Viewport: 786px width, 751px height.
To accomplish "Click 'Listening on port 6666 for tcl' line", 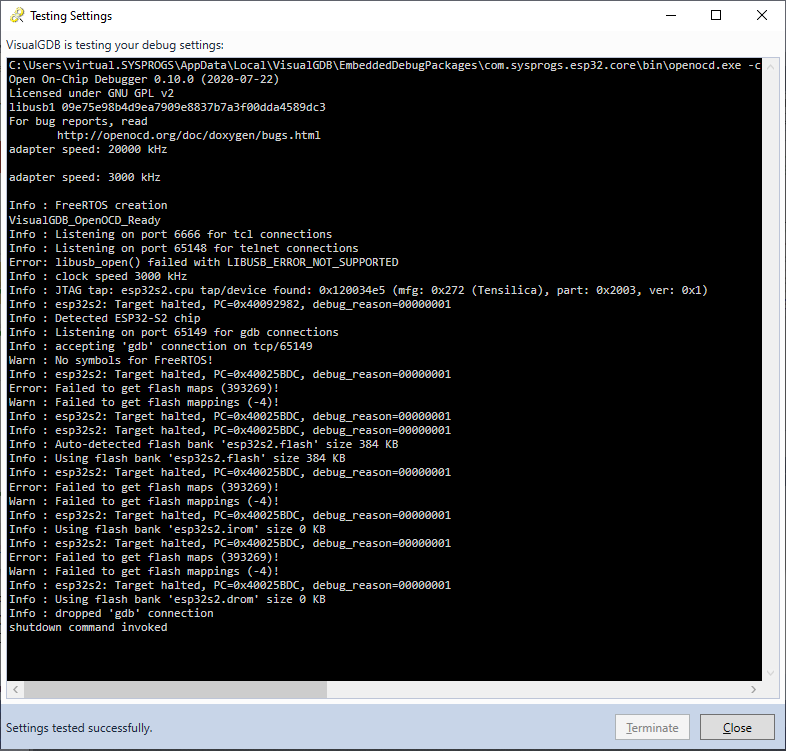I will (170, 234).
